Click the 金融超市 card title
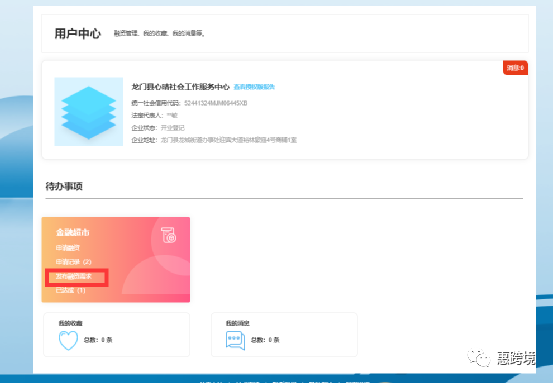 tap(73, 232)
